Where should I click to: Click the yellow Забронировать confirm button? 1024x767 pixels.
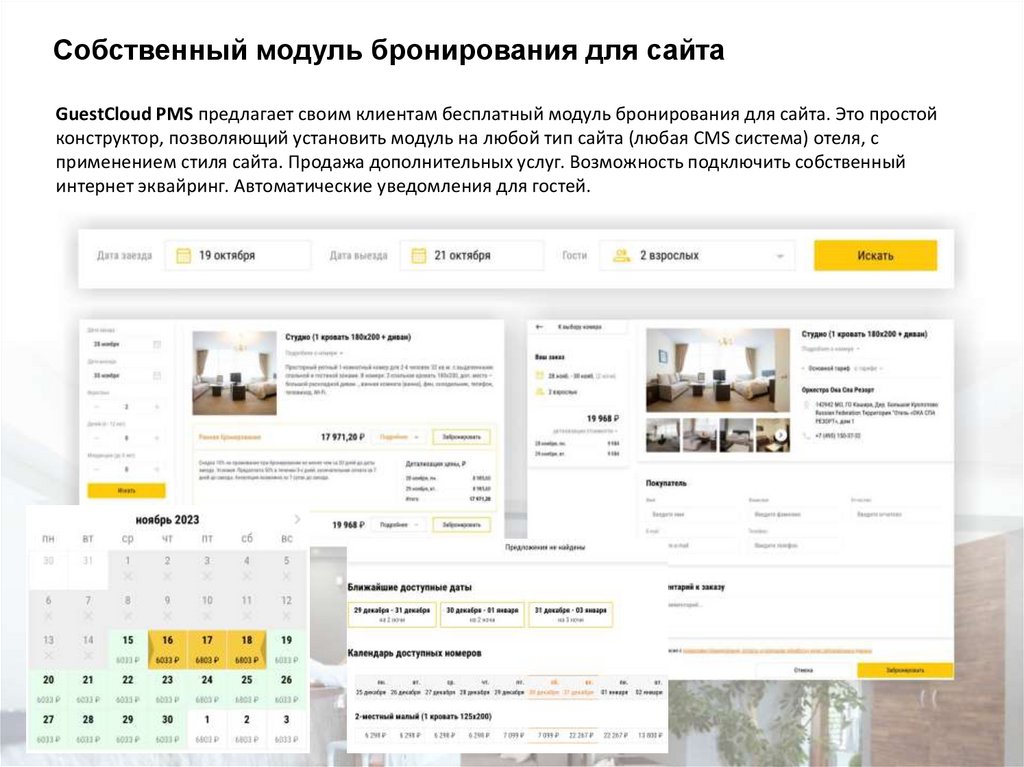tap(905, 670)
